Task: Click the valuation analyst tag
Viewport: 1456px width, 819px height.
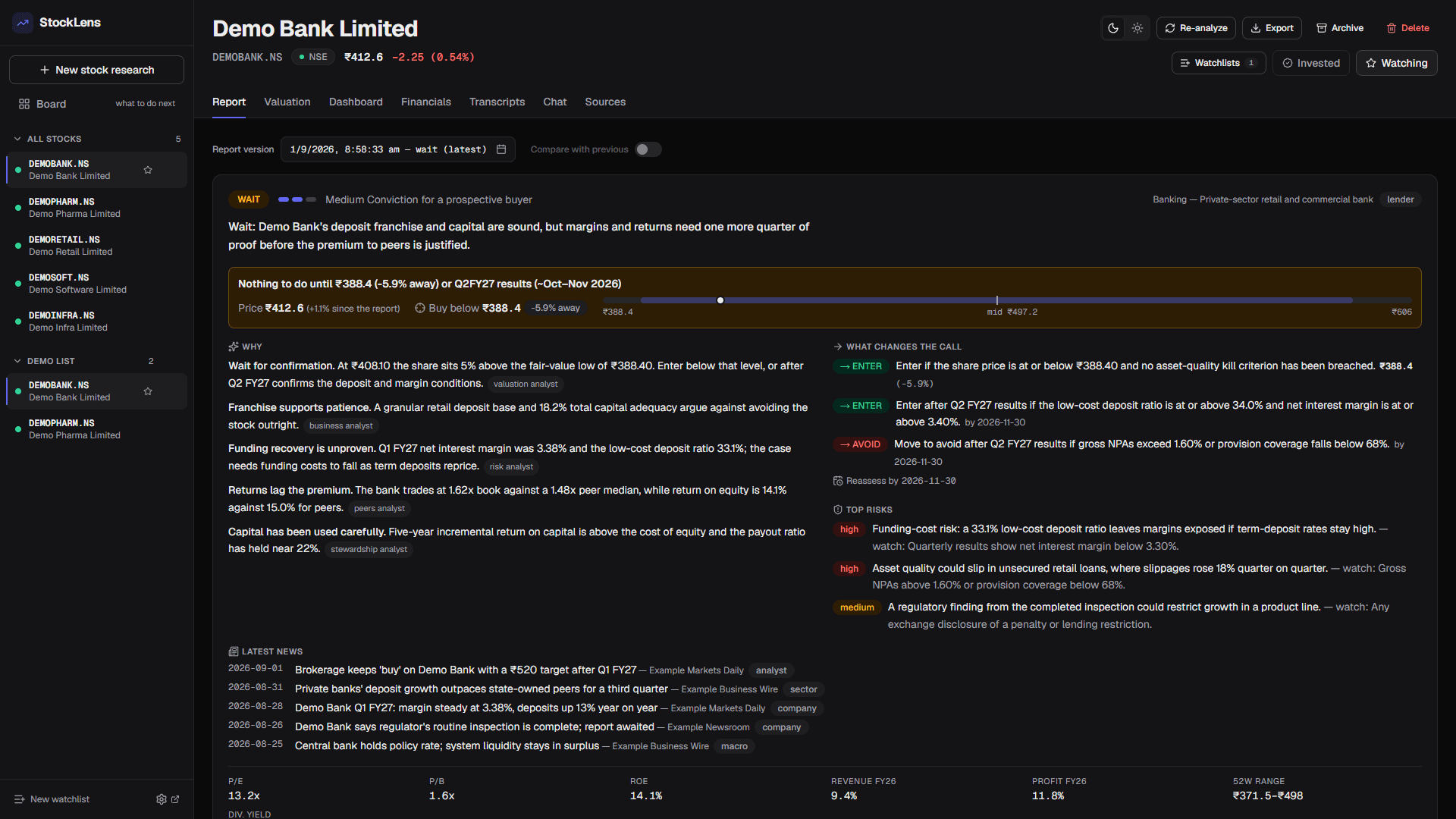Action: pyautogui.click(x=526, y=384)
